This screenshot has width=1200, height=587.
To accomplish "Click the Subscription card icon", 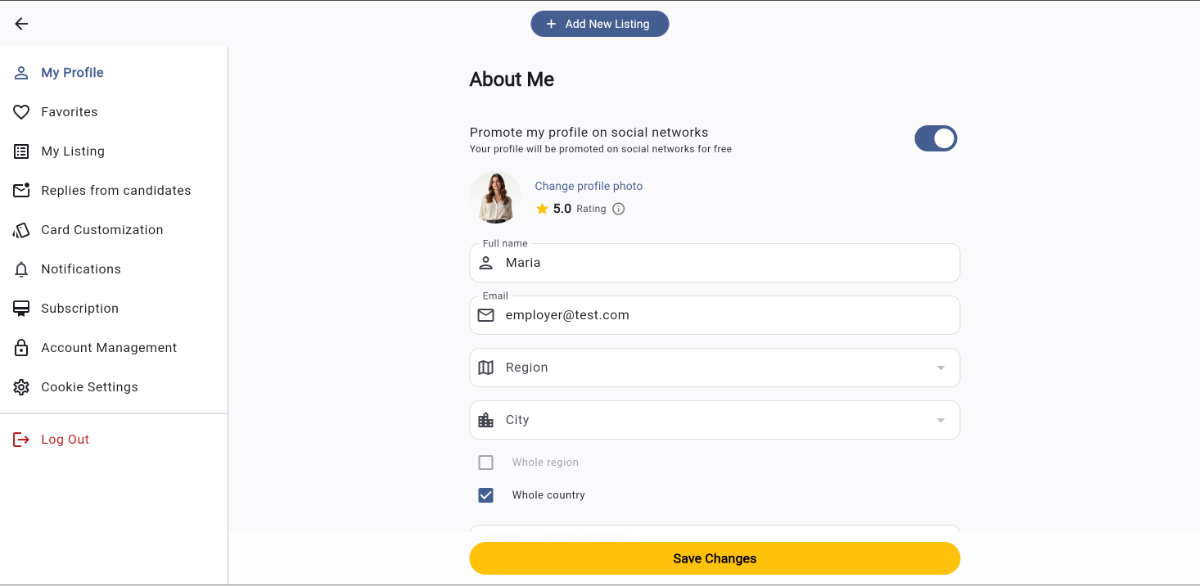I will coord(21,308).
